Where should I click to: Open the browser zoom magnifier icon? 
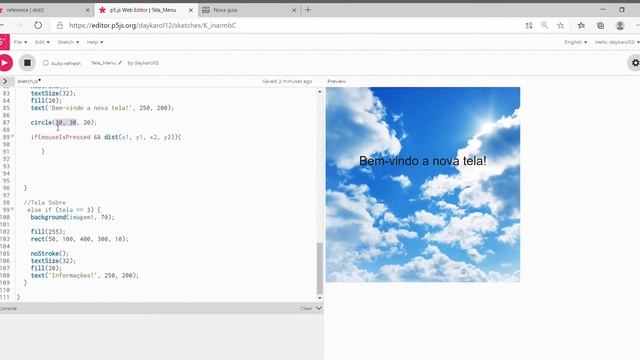click(x=544, y=25)
